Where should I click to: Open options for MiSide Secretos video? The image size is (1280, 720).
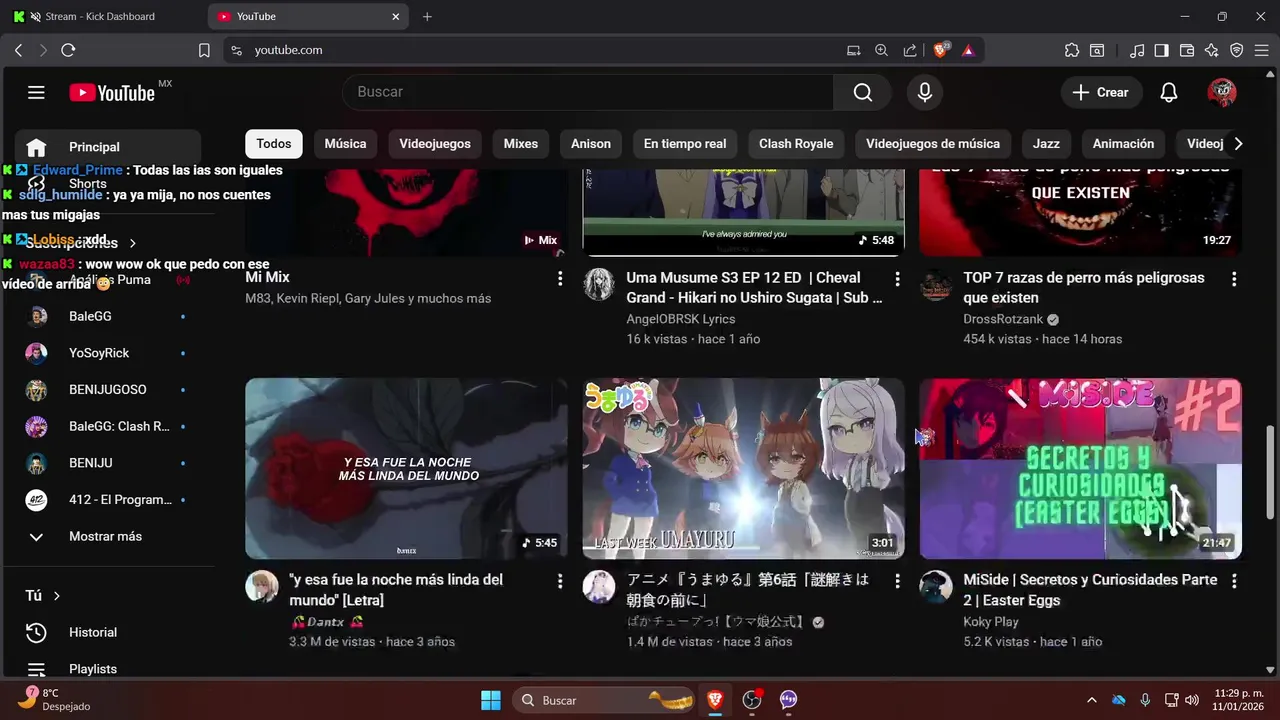pyautogui.click(x=1234, y=581)
